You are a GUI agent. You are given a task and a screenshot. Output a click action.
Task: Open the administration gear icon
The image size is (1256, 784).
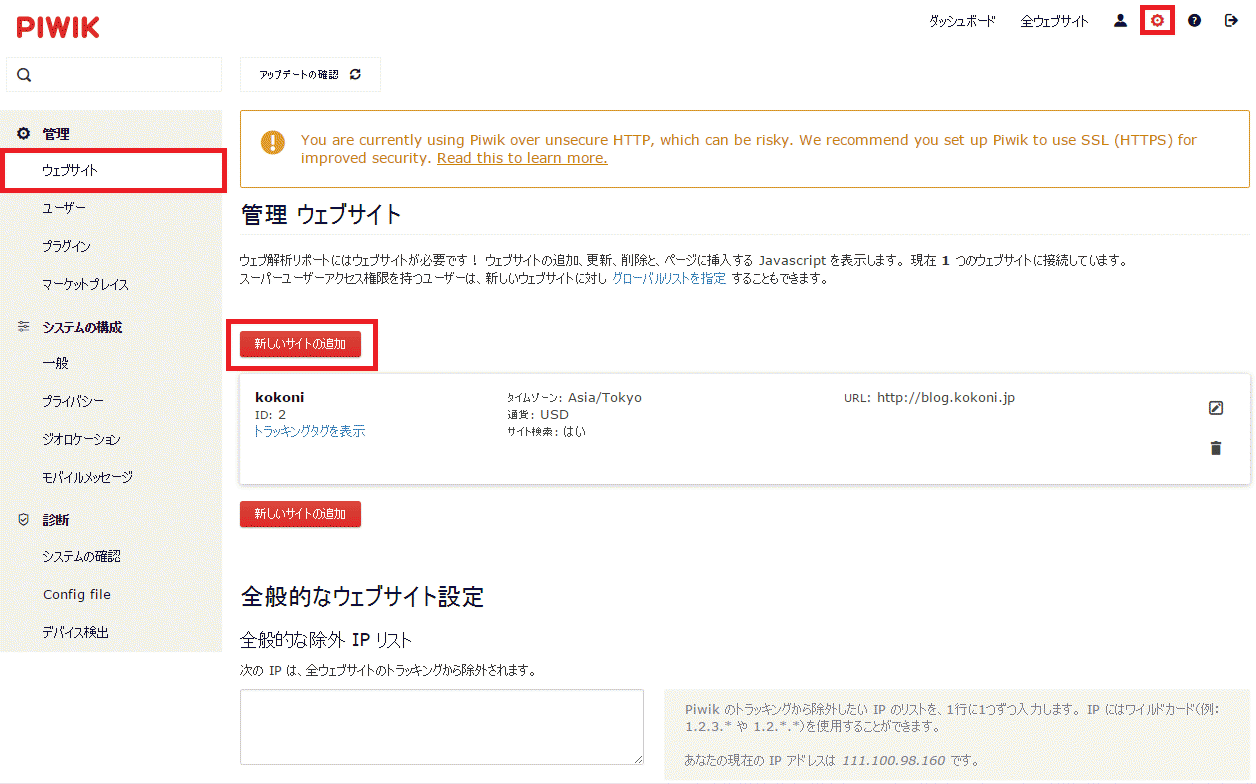(x=1157, y=20)
